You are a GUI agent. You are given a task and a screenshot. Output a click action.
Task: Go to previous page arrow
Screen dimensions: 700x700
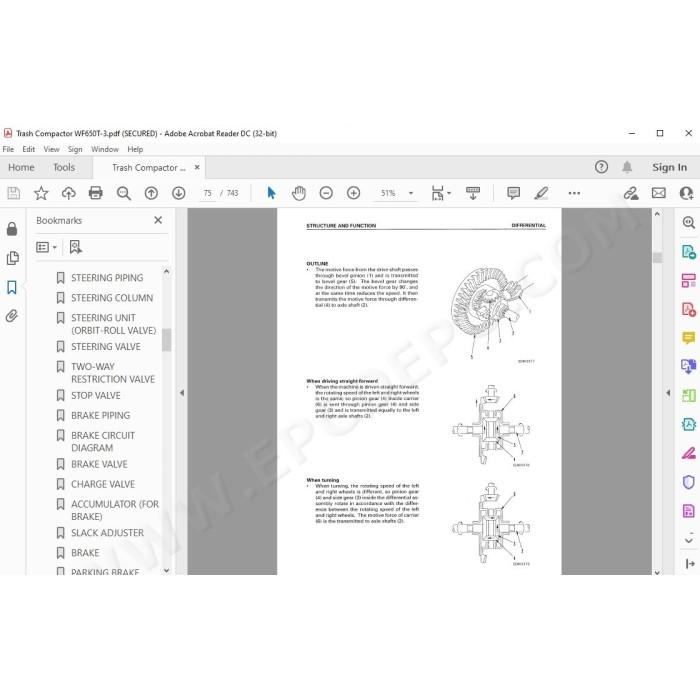(x=151, y=193)
